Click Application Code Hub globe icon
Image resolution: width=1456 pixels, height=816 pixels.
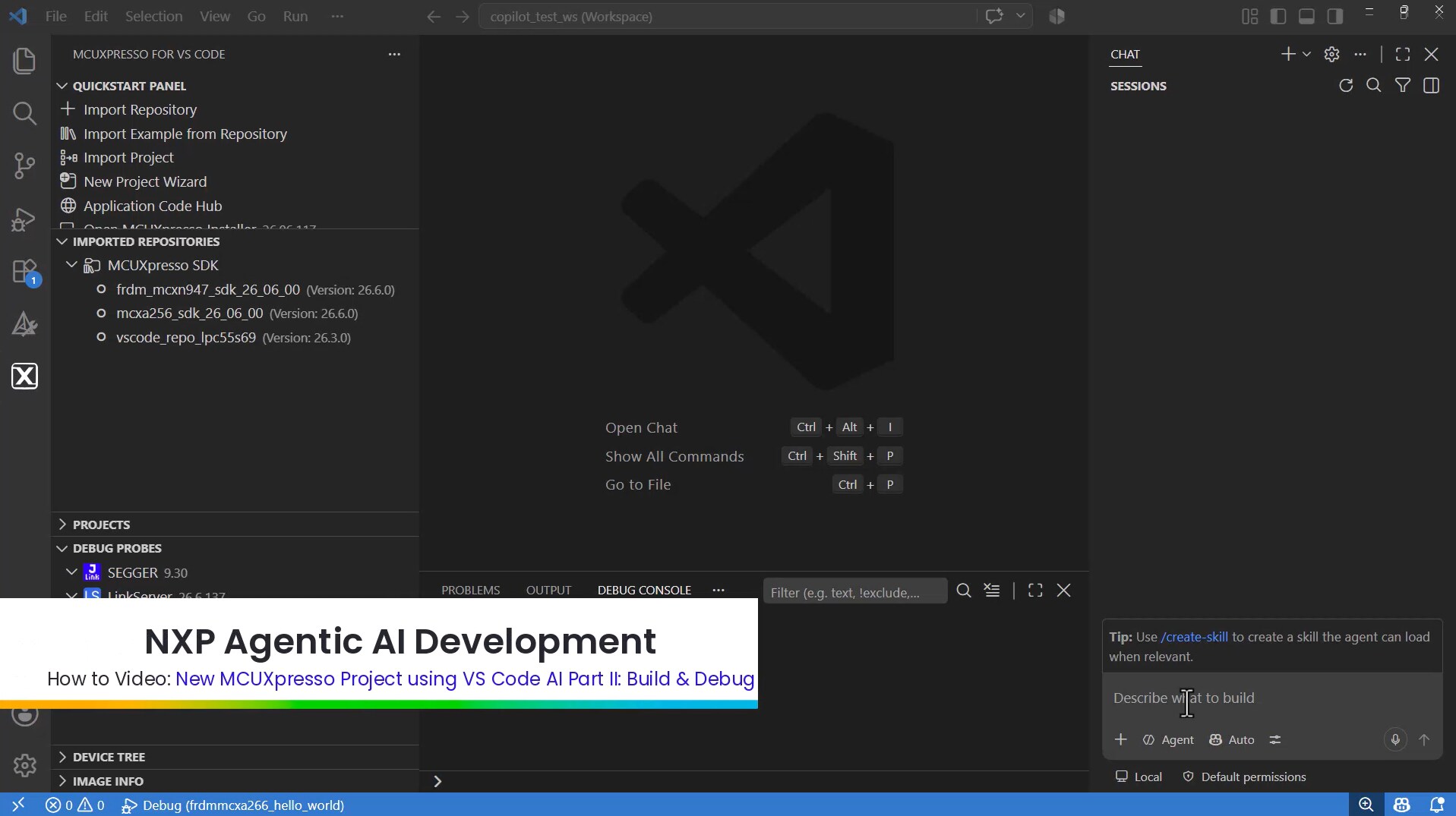pos(68,206)
